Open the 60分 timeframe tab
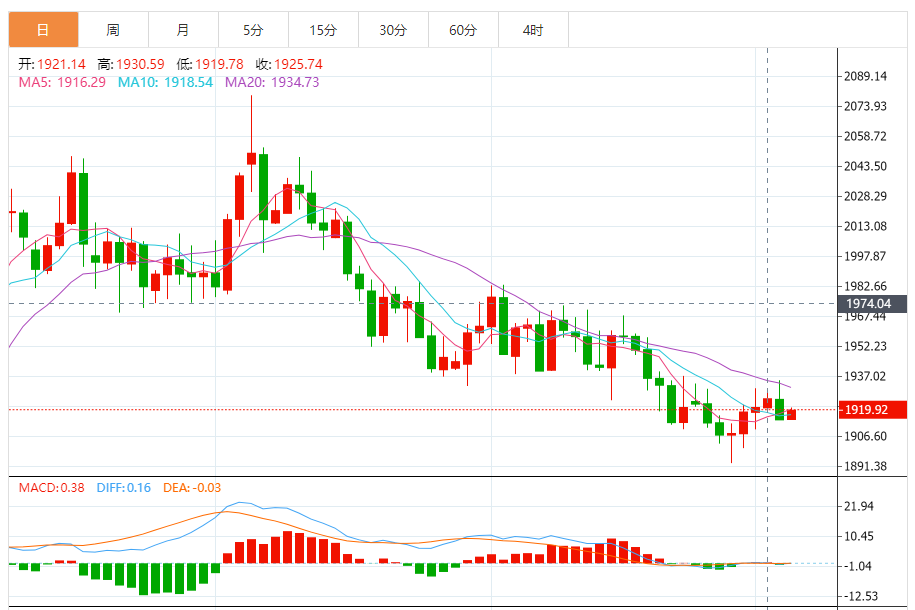915x610 pixels. tap(463, 30)
